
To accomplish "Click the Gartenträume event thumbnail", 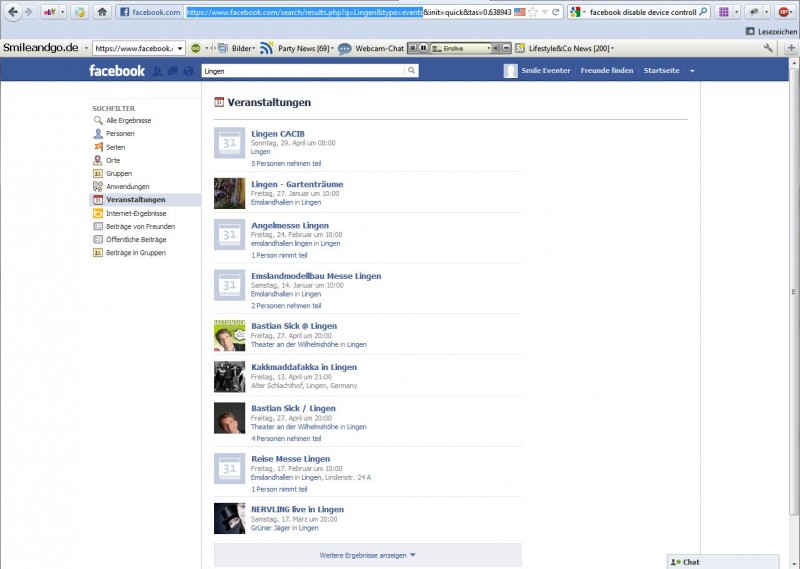I will point(230,193).
